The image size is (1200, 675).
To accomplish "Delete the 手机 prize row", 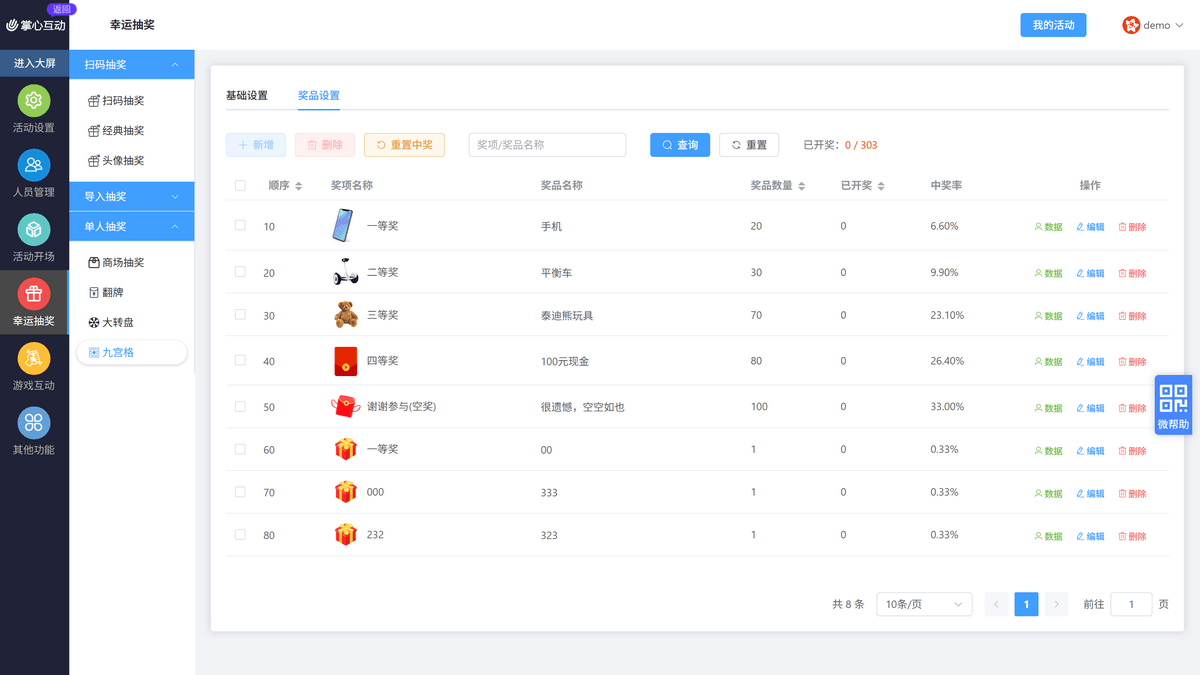I will coord(1132,227).
